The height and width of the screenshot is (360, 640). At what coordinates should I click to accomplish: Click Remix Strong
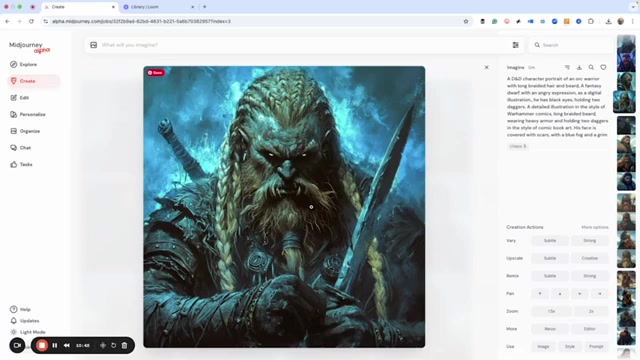(x=589, y=276)
